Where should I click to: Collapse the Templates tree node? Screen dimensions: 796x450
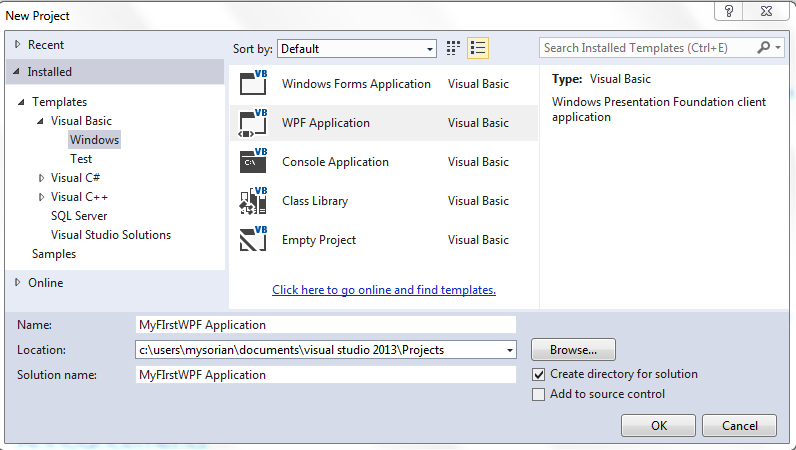(x=21, y=102)
